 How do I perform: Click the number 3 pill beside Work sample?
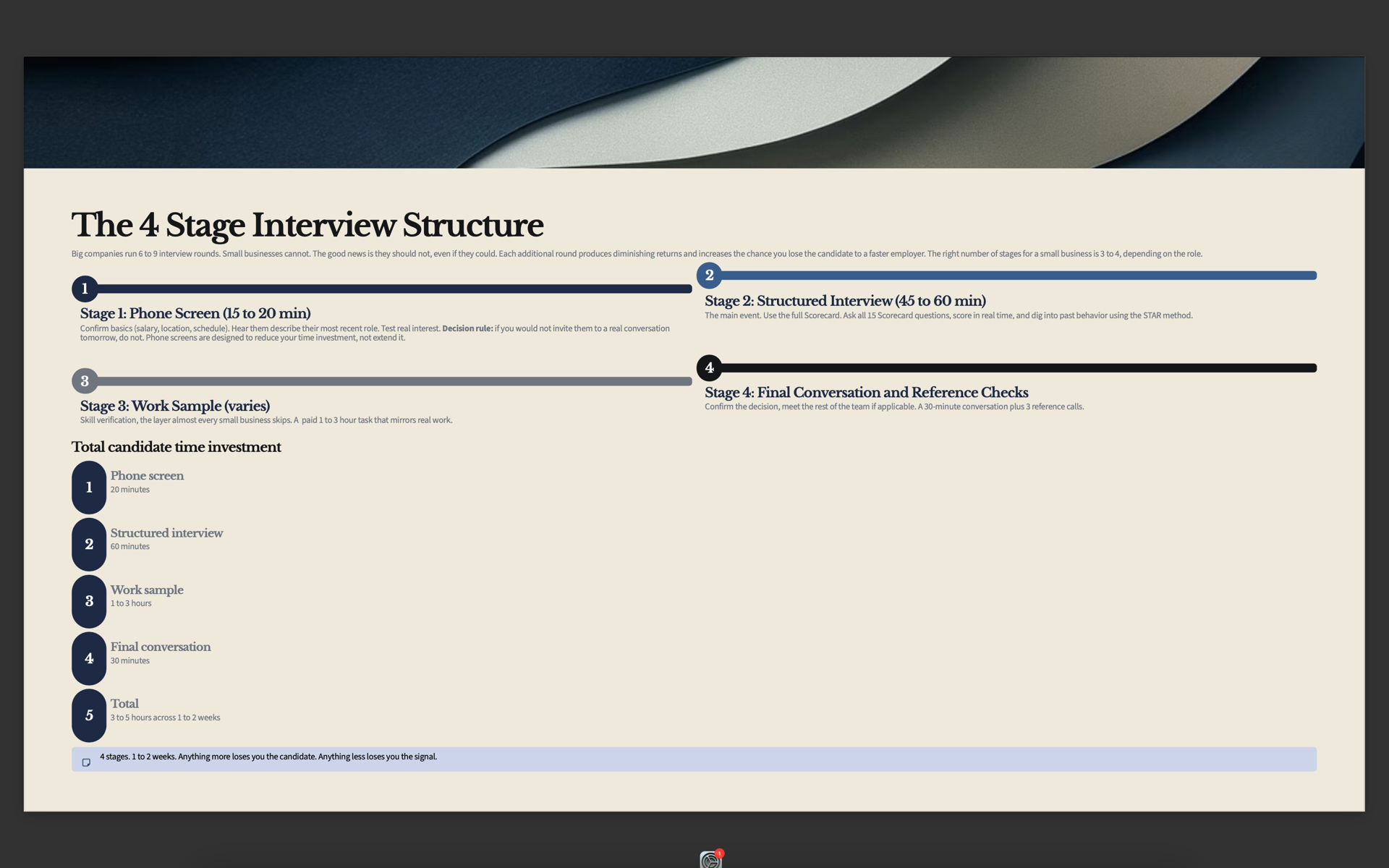89,601
